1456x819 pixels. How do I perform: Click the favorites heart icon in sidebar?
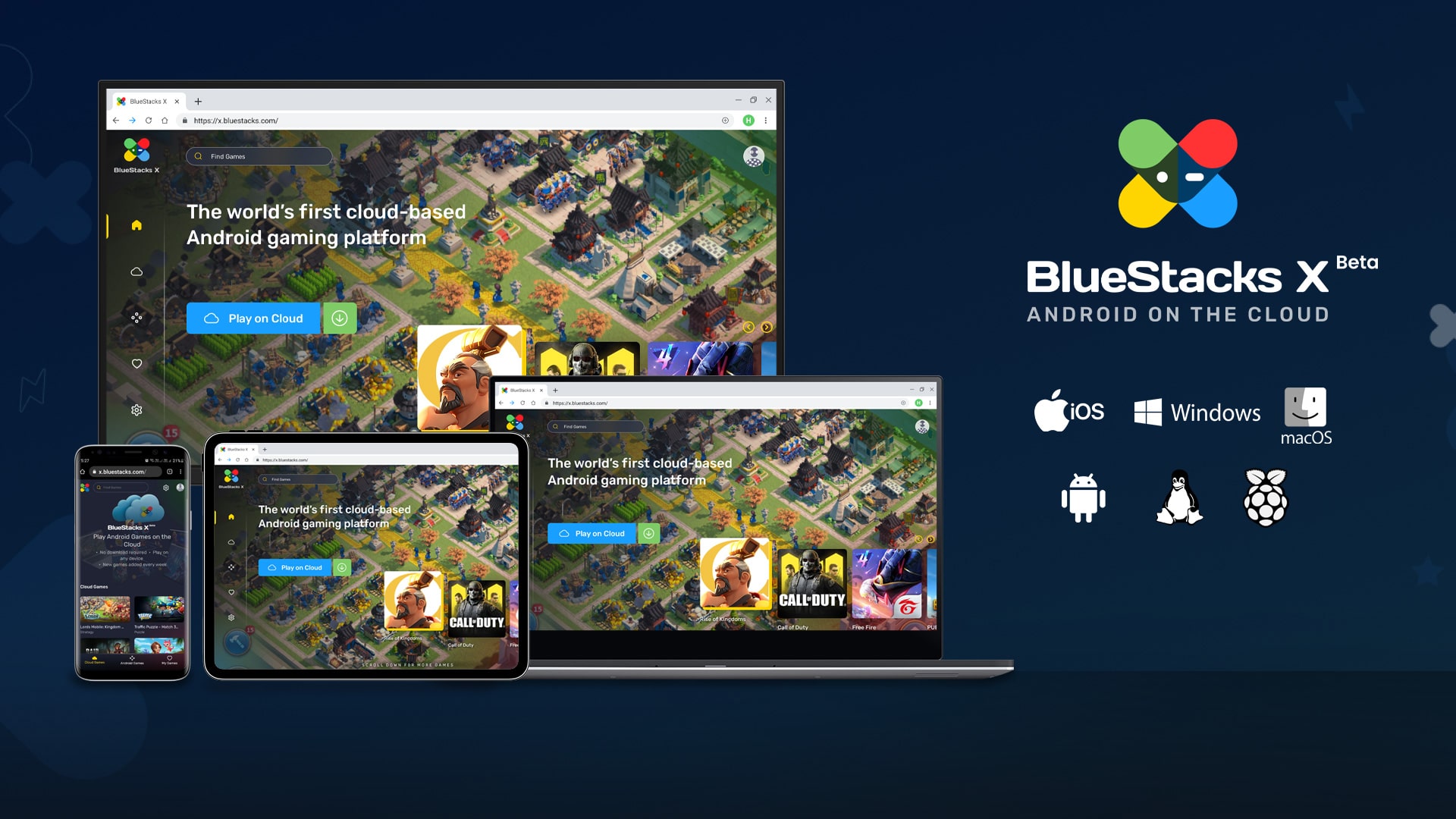point(136,363)
